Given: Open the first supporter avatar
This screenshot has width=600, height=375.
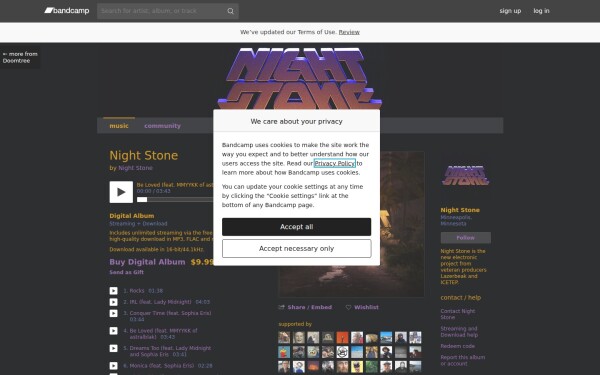Looking at the screenshot, I should (284, 338).
